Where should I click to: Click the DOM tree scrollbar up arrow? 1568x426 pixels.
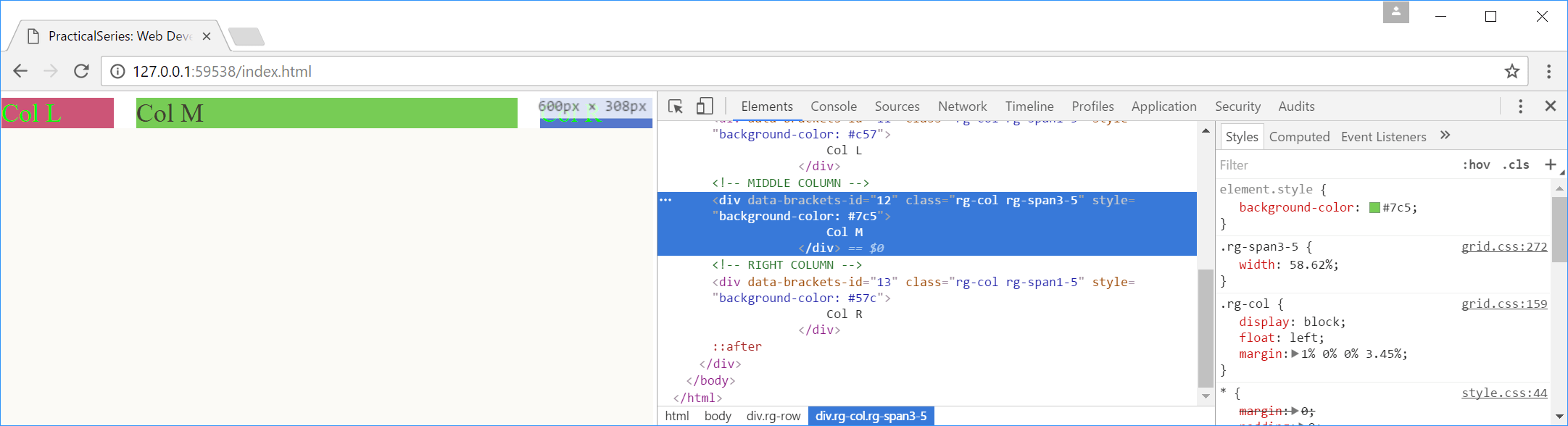[1206, 130]
